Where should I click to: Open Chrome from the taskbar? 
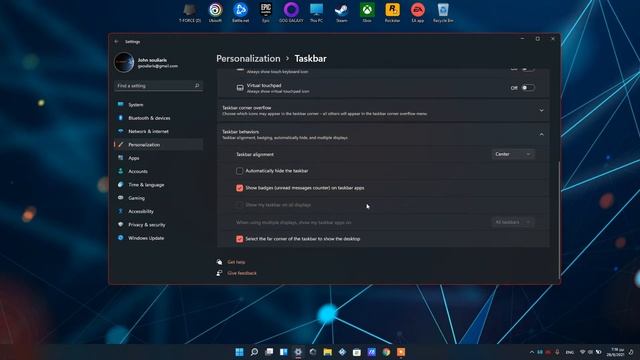(x=387, y=352)
